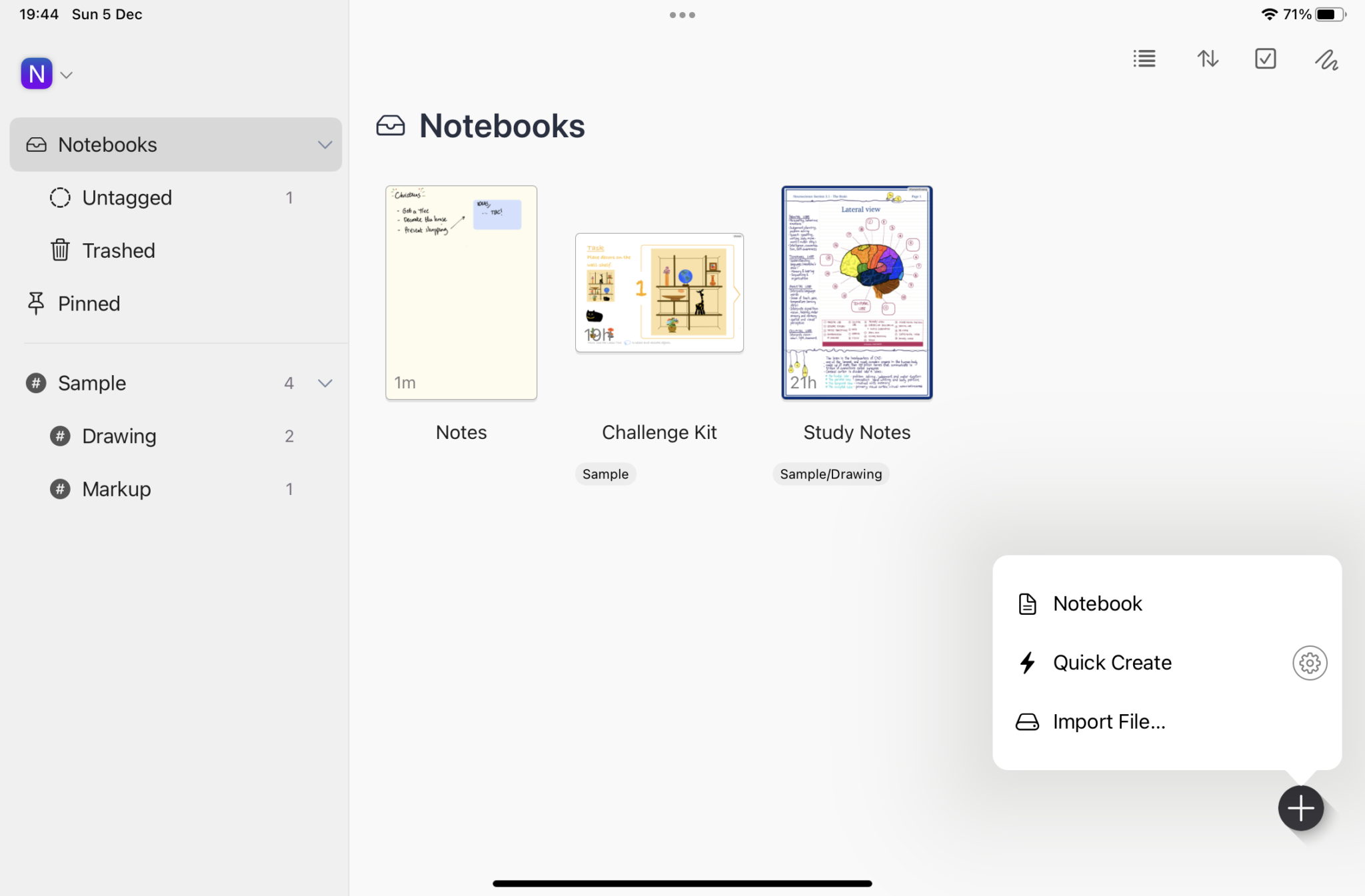1365x896 pixels.
Task: Click the purple N workspace avatar
Action: (x=37, y=73)
